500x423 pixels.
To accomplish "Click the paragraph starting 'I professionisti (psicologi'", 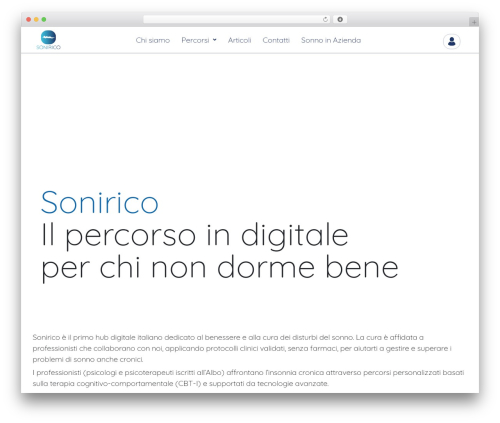I will click(248, 378).
